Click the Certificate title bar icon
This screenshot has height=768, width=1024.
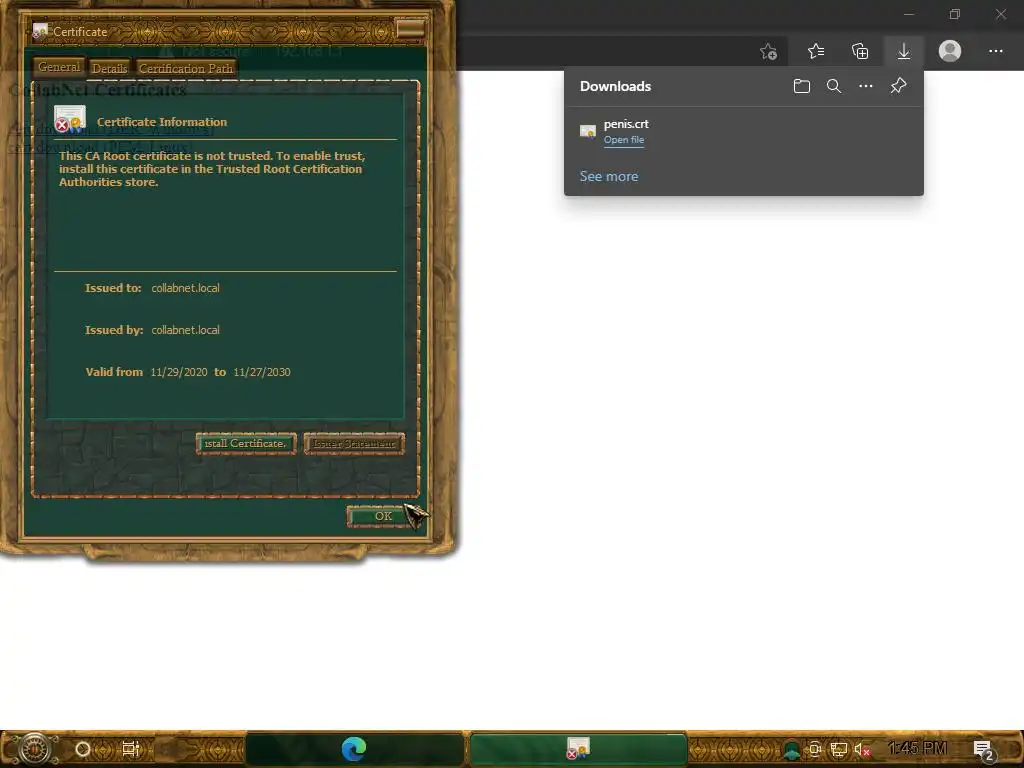pos(40,31)
